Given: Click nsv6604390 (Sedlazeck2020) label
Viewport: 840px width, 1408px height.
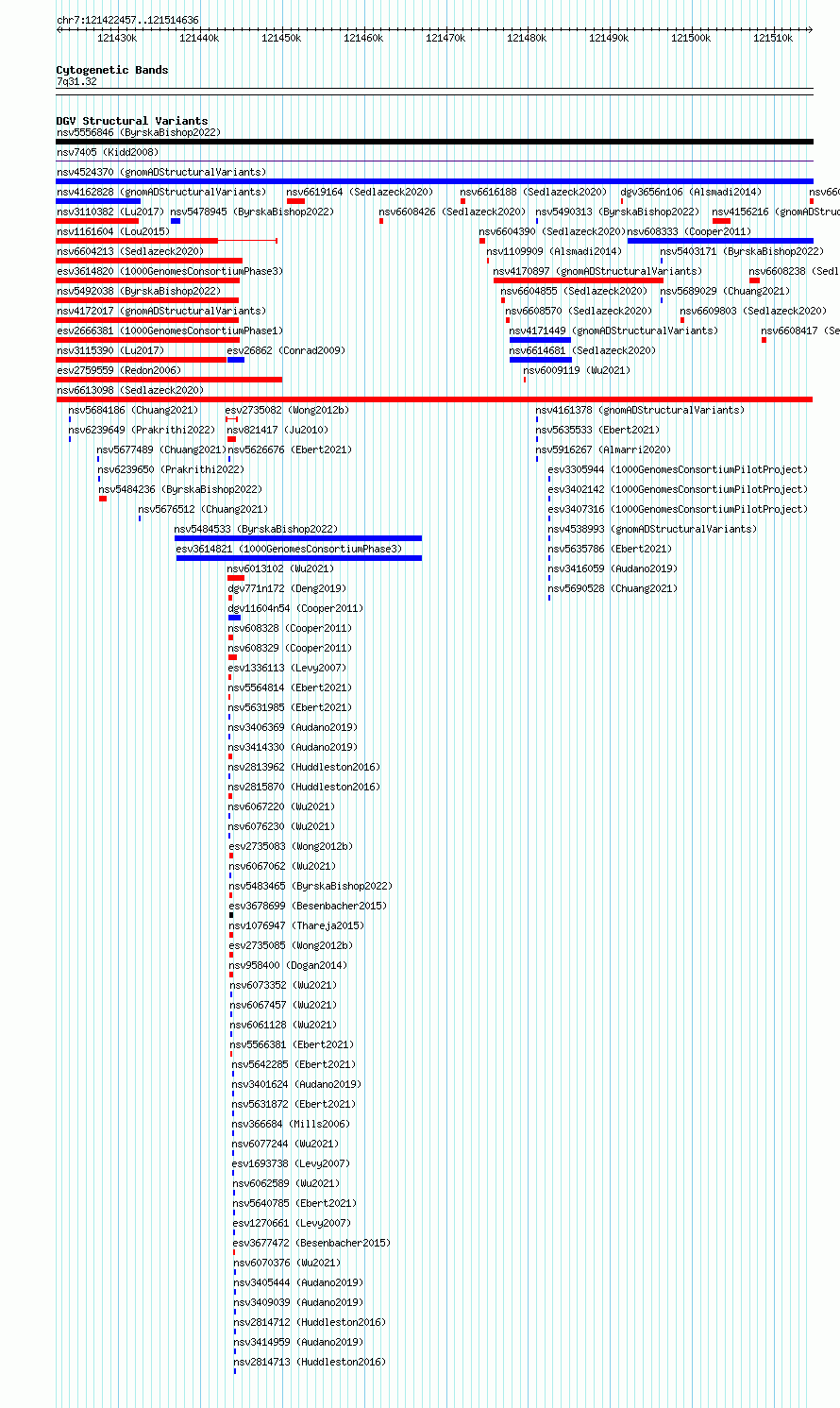Looking at the screenshot, I should pyautogui.click(x=552, y=231).
